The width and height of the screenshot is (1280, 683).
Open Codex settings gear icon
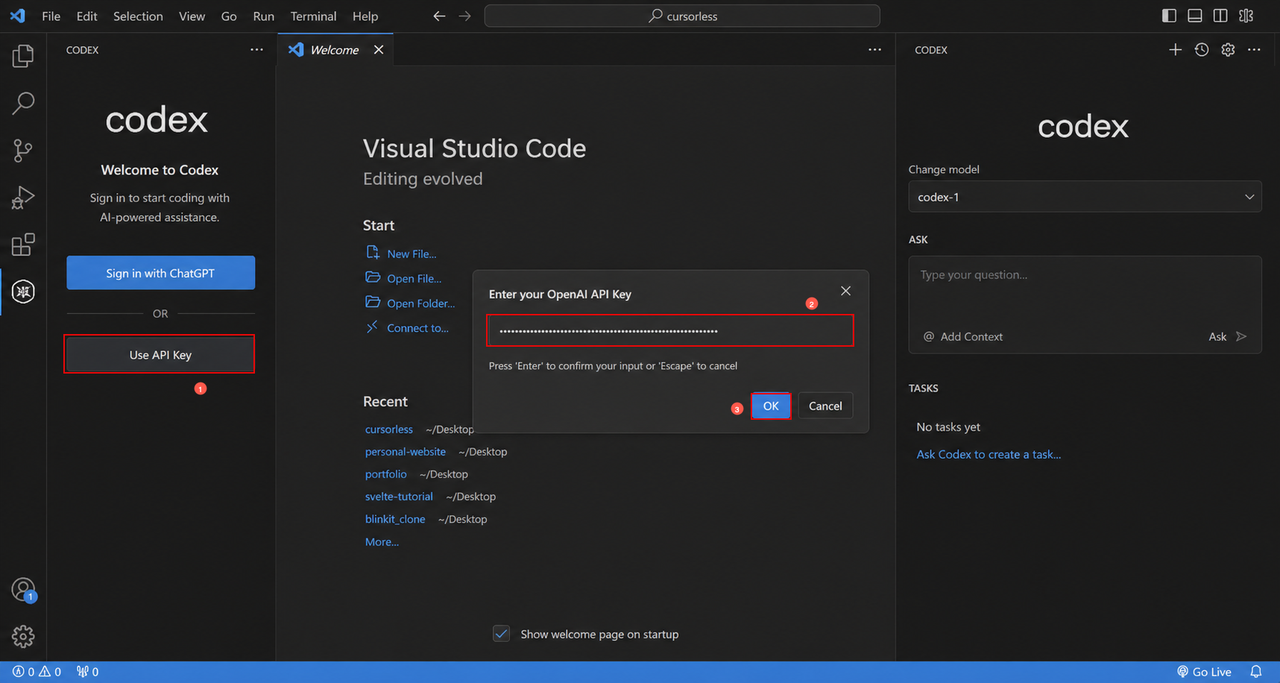pyautogui.click(x=1228, y=49)
